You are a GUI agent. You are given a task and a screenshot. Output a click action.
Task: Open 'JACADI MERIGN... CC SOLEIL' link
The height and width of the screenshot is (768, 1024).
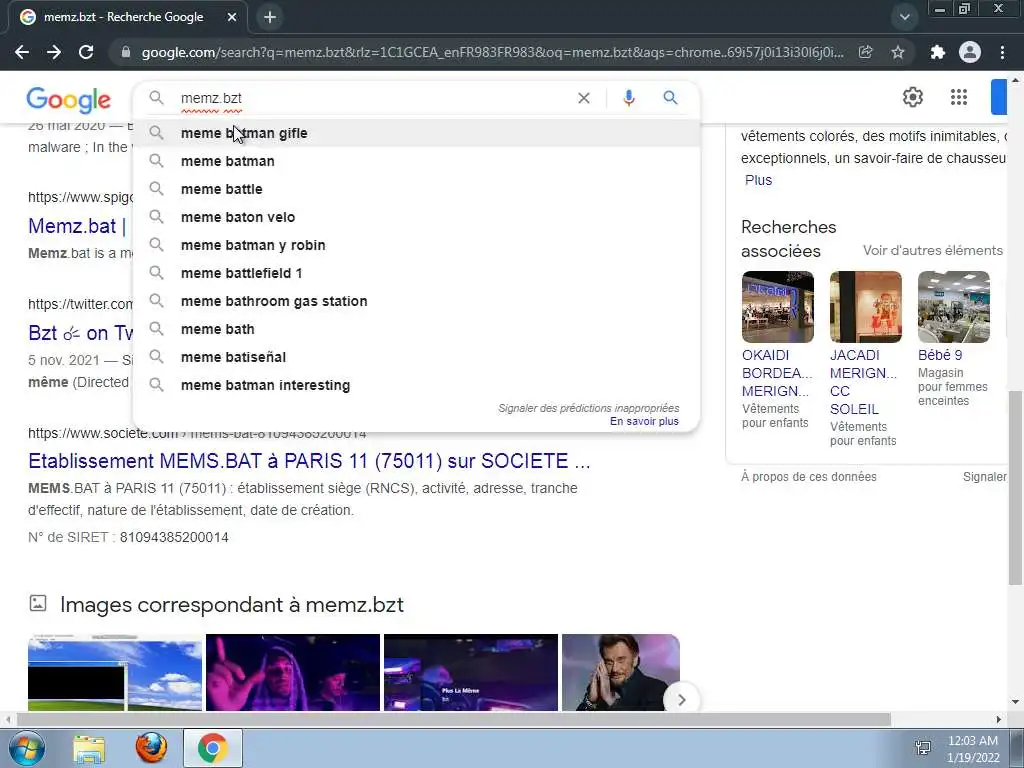pos(863,382)
